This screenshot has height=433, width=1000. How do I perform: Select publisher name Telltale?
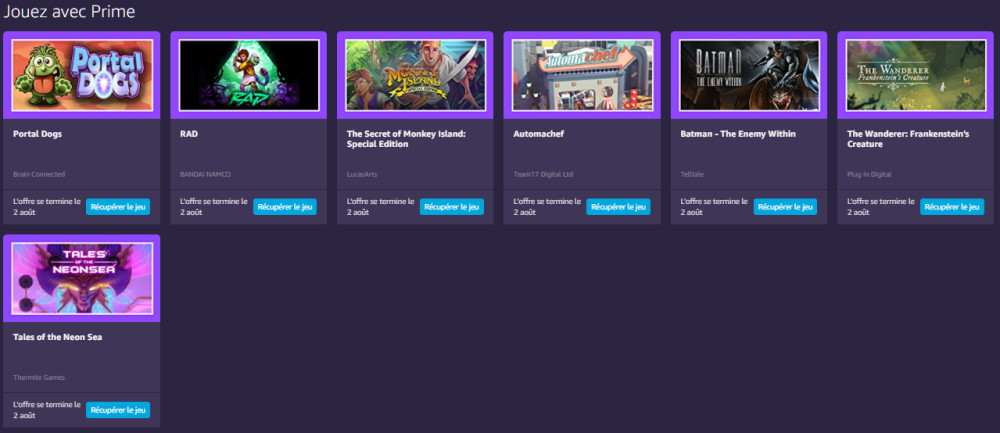(692, 174)
